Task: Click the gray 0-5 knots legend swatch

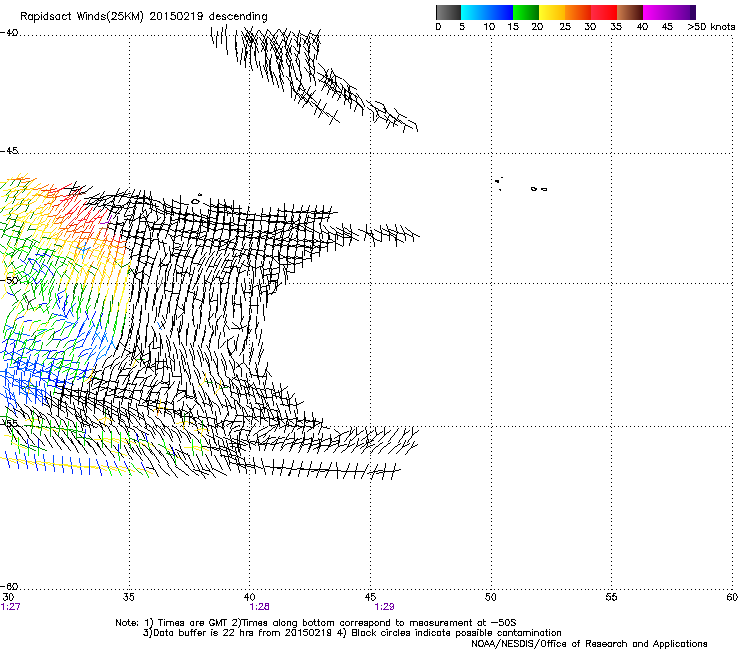Action: [x=448, y=12]
